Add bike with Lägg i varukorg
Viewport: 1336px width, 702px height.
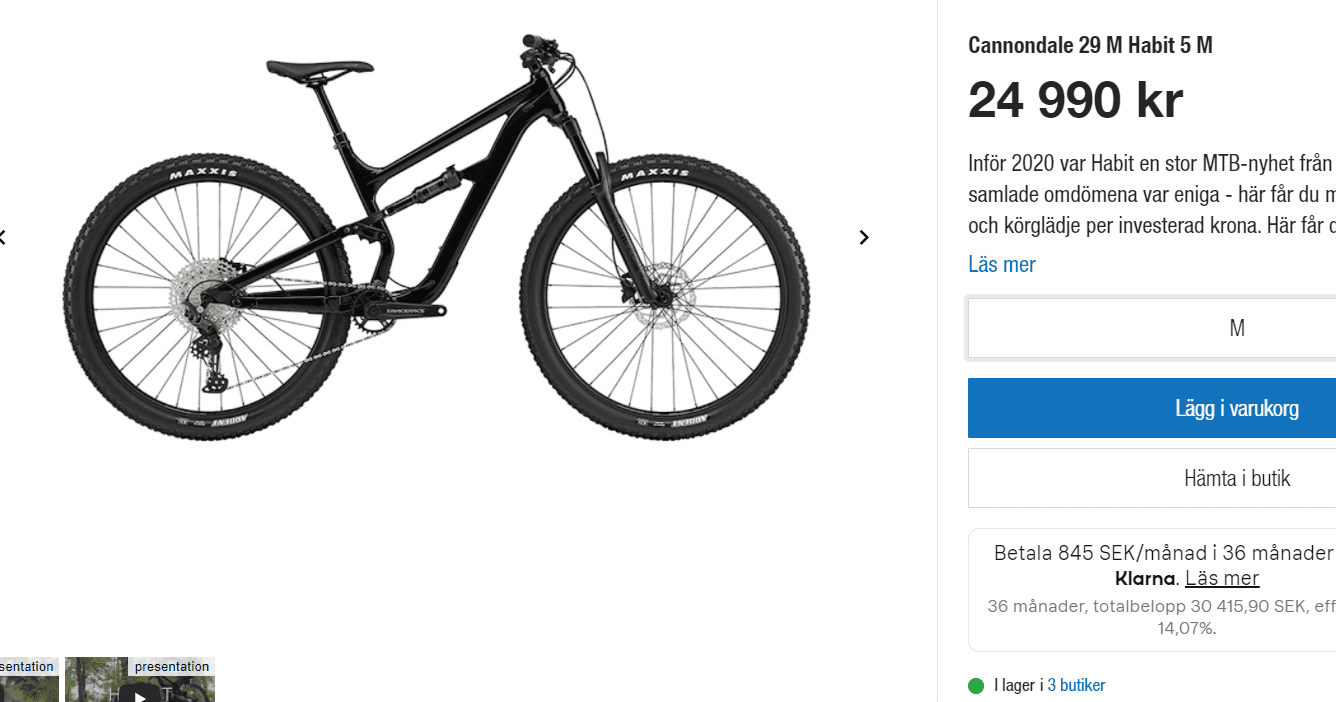[1151, 408]
